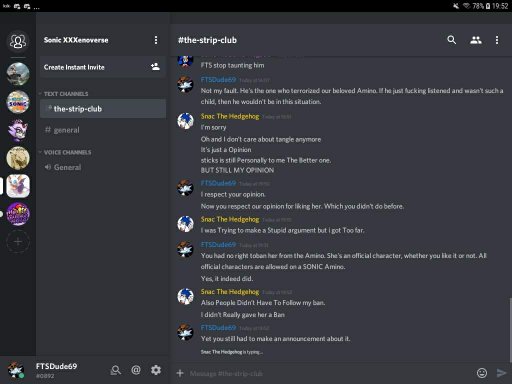Open recent mentions @ icon
The width and height of the screenshot is (512, 384).
[136, 370]
